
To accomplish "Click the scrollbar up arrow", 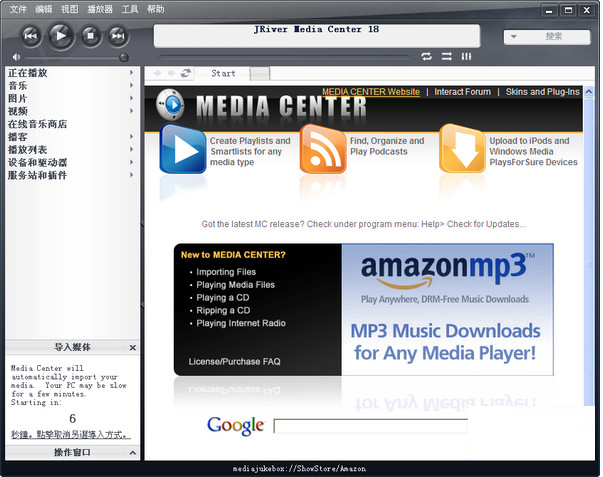I will (x=588, y=92).
